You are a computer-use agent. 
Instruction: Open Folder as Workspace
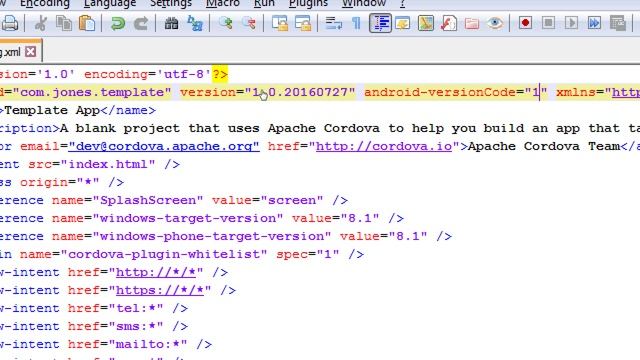pos(472,23)
